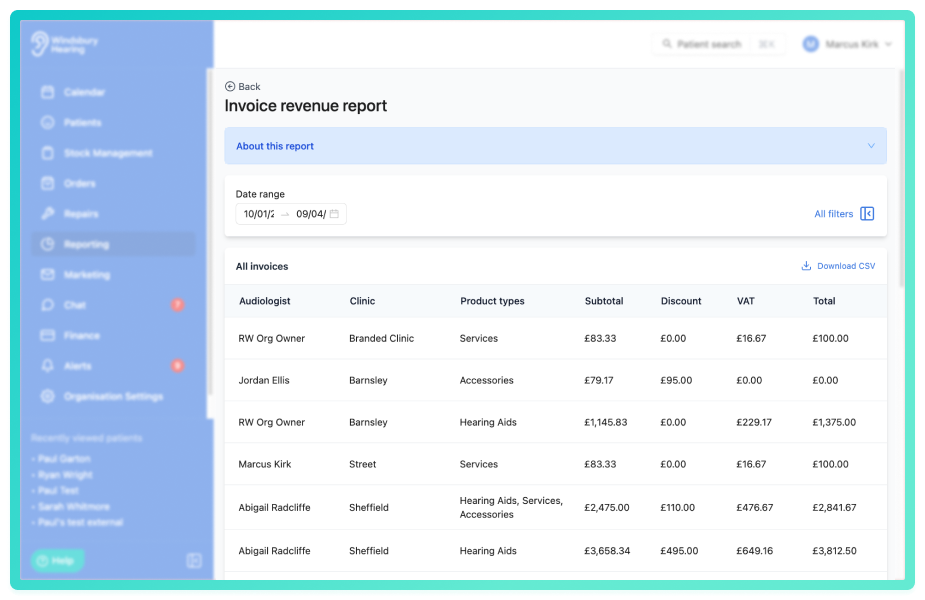The height and width of the screenshot is (600, 925).
Task: Open the calendar picker icon in date range
Action: coord(334,214)
